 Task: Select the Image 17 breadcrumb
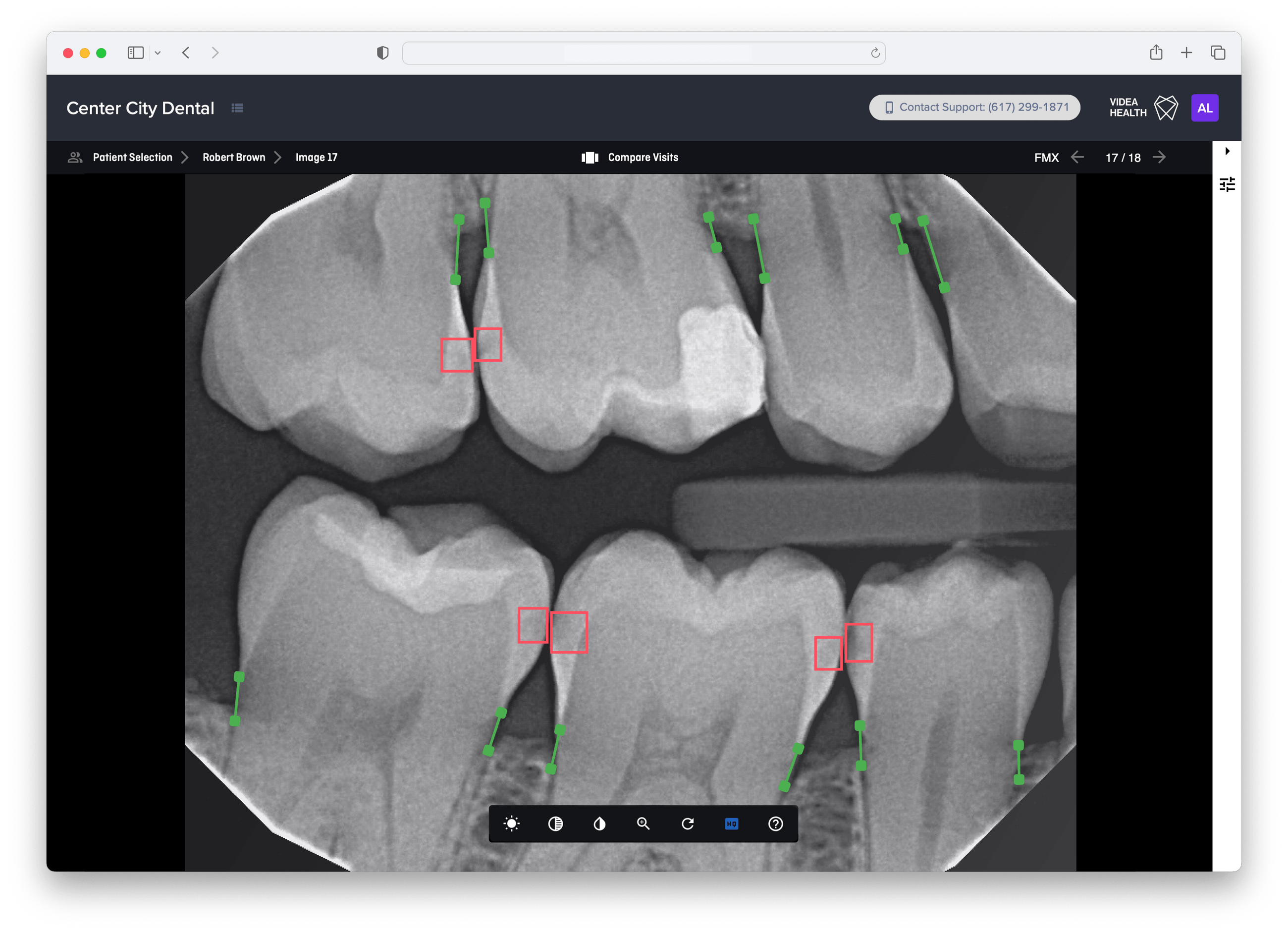[x=317, y=157]
